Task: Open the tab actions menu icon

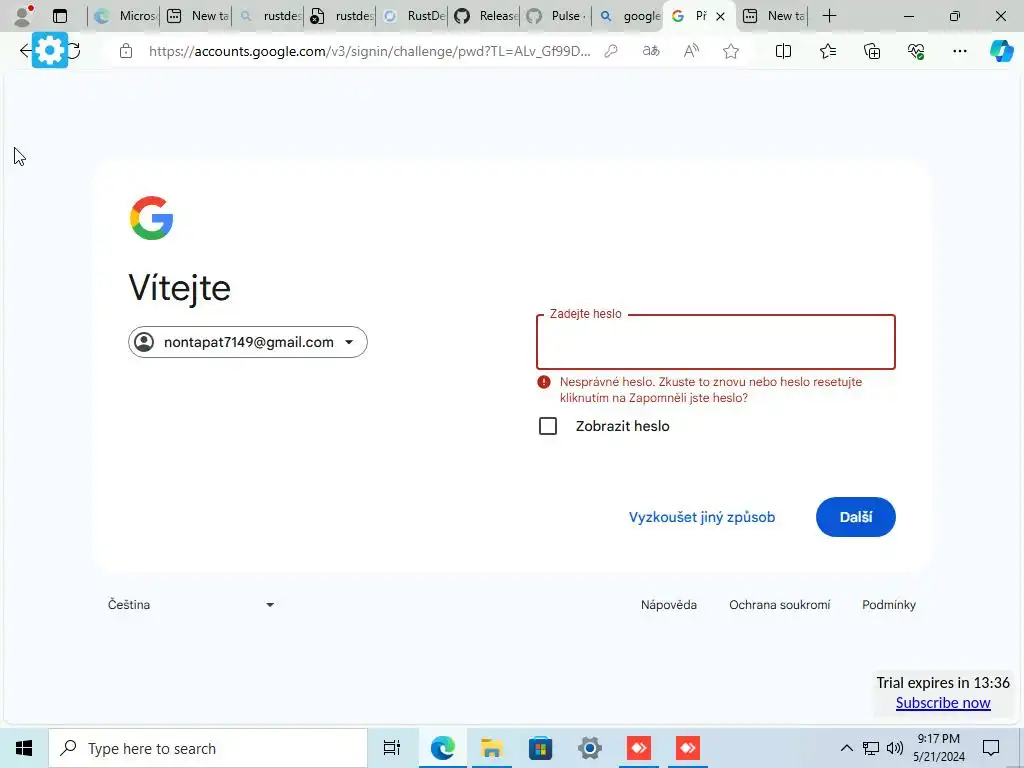Action: (60, 16)
